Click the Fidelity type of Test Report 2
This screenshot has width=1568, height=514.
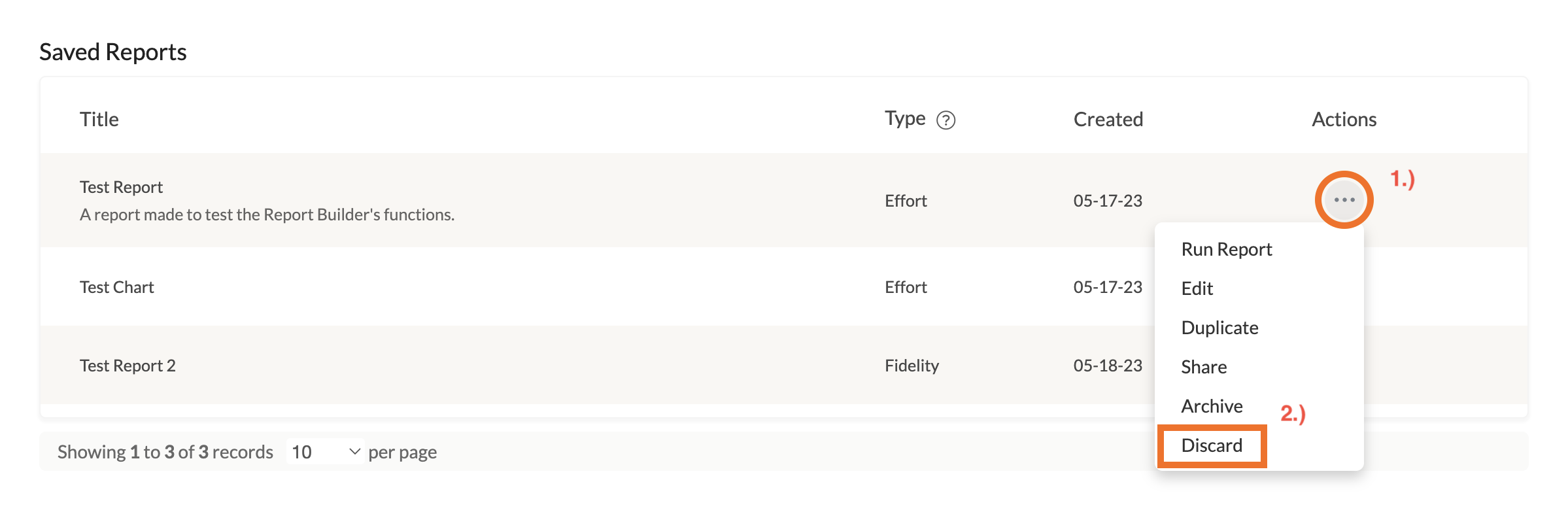[x=912, y=366]
